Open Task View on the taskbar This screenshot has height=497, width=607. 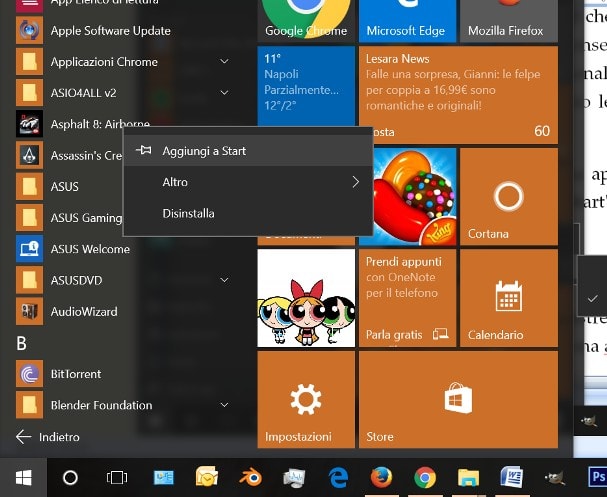117,478
